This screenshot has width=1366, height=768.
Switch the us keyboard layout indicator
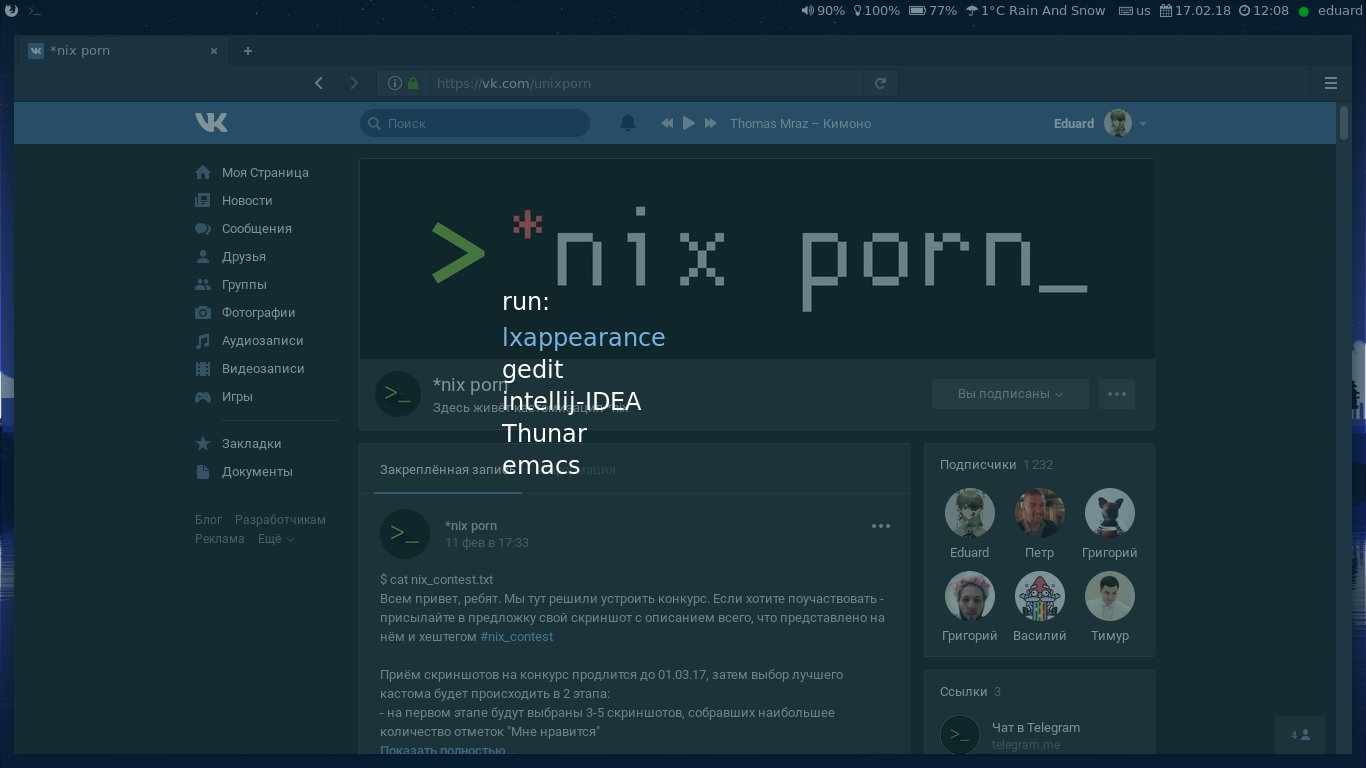(1134, 10)
